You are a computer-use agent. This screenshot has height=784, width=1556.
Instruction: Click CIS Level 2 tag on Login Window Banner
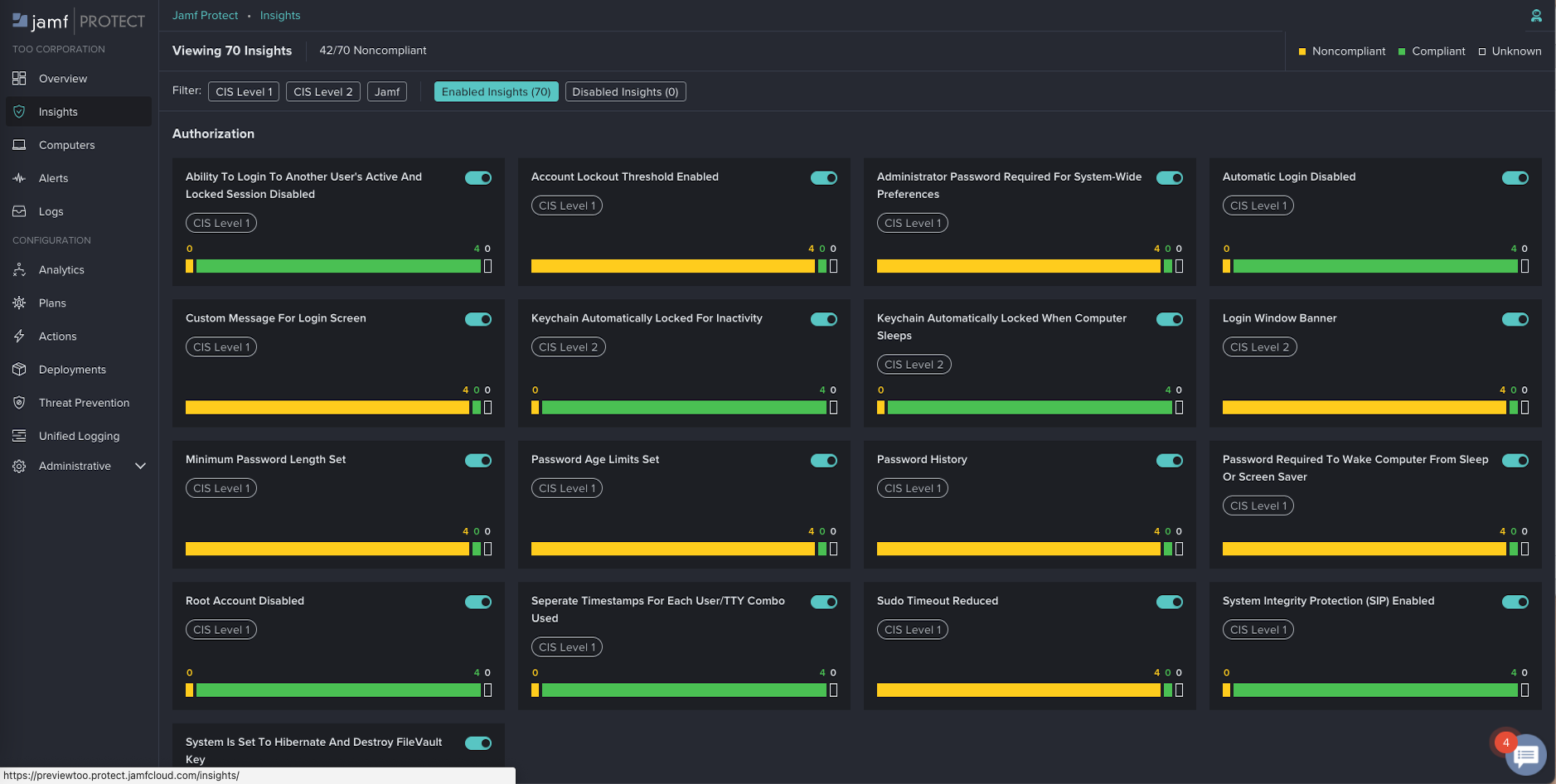point(1259,347)
